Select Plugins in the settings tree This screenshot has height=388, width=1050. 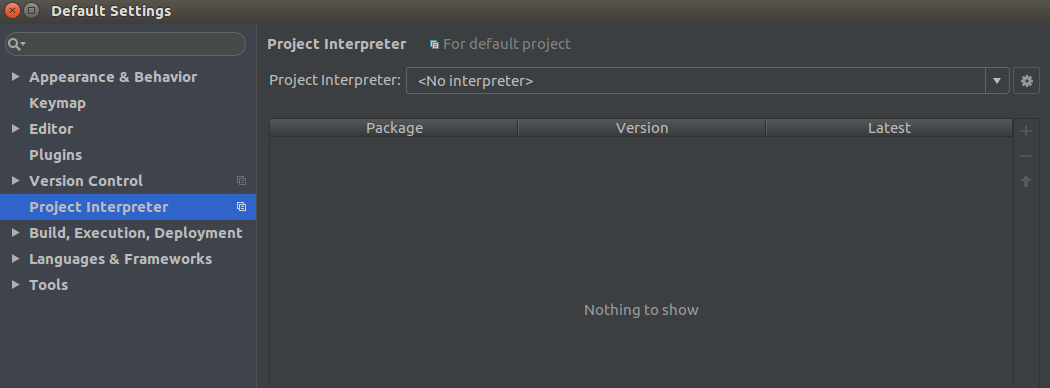click(x=56, y=155)
